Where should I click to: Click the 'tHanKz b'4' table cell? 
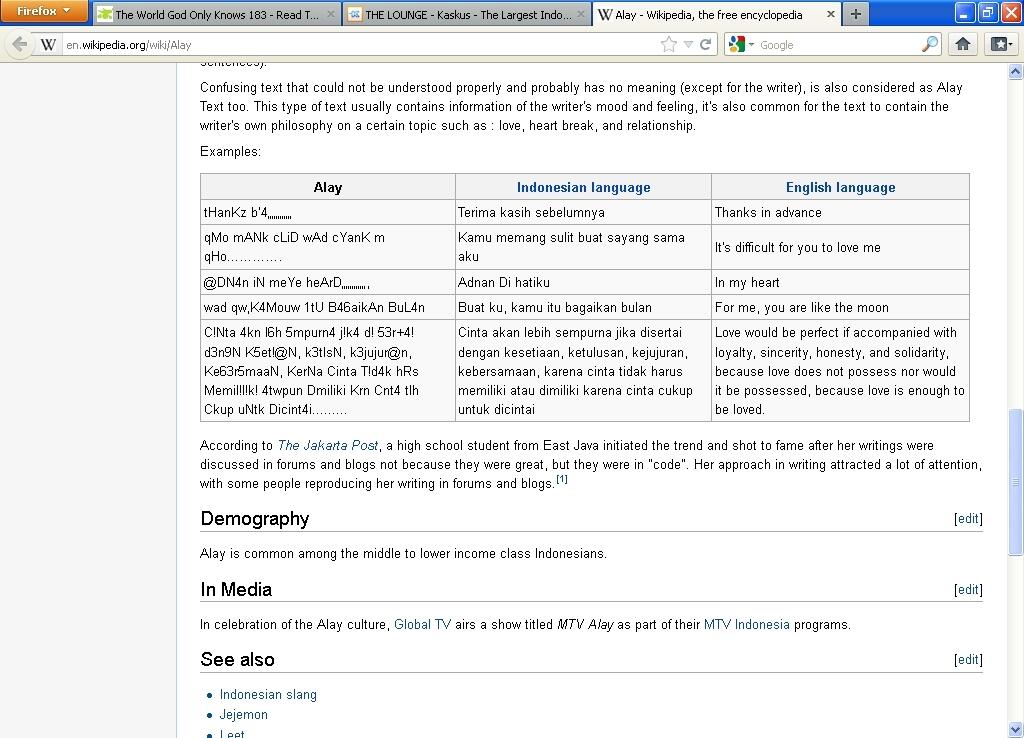coord(328,212)
